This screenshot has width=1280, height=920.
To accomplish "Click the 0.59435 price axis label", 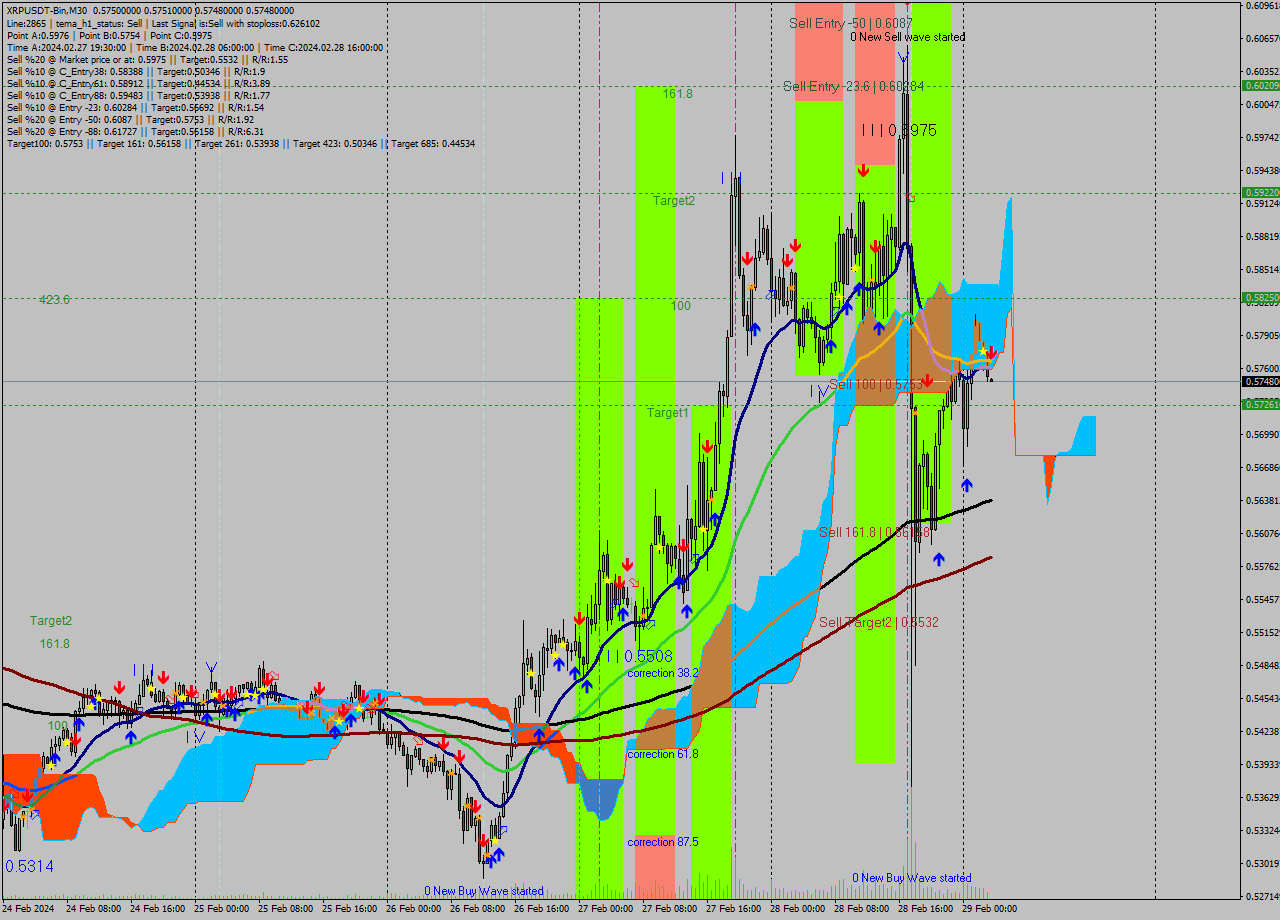I will pyautogui.click(x=1262, y=171).
